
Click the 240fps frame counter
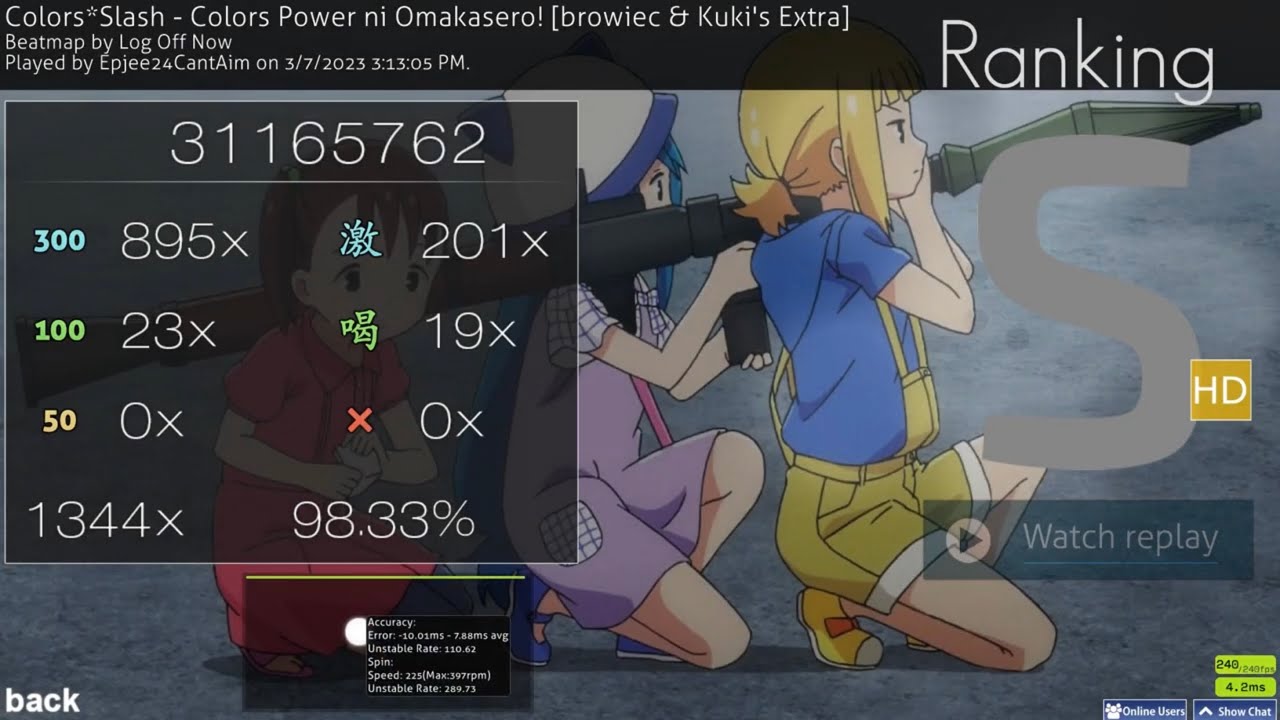tap(1245, 666)
